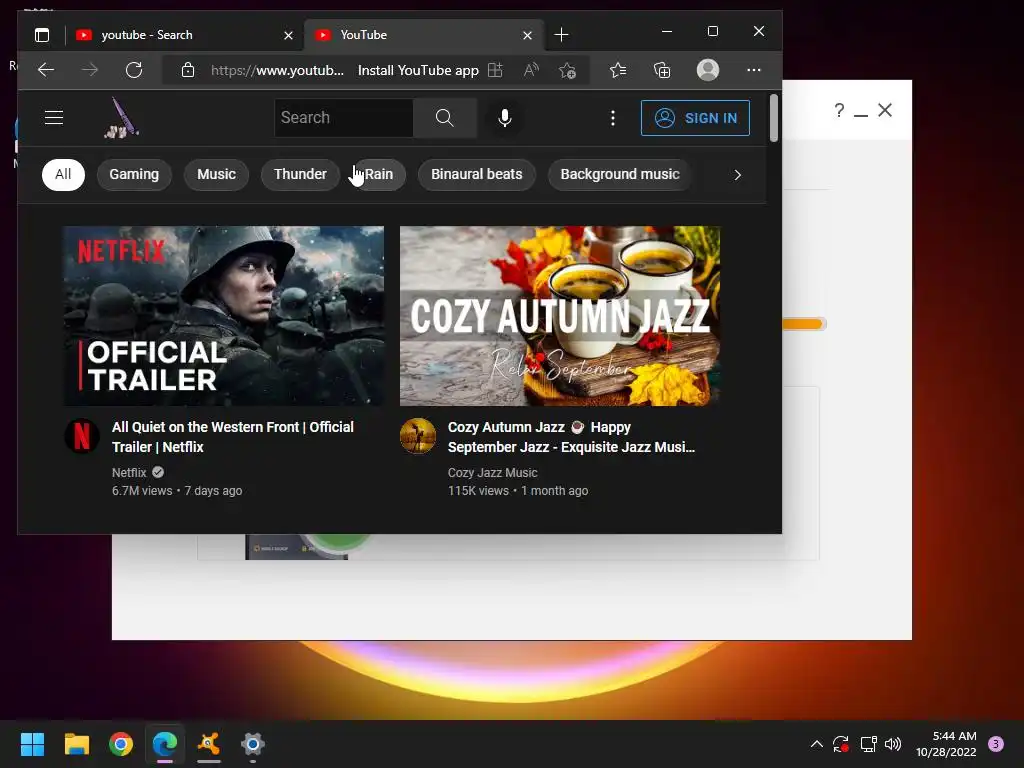View site information via lock icon

(x=188, y=70)
